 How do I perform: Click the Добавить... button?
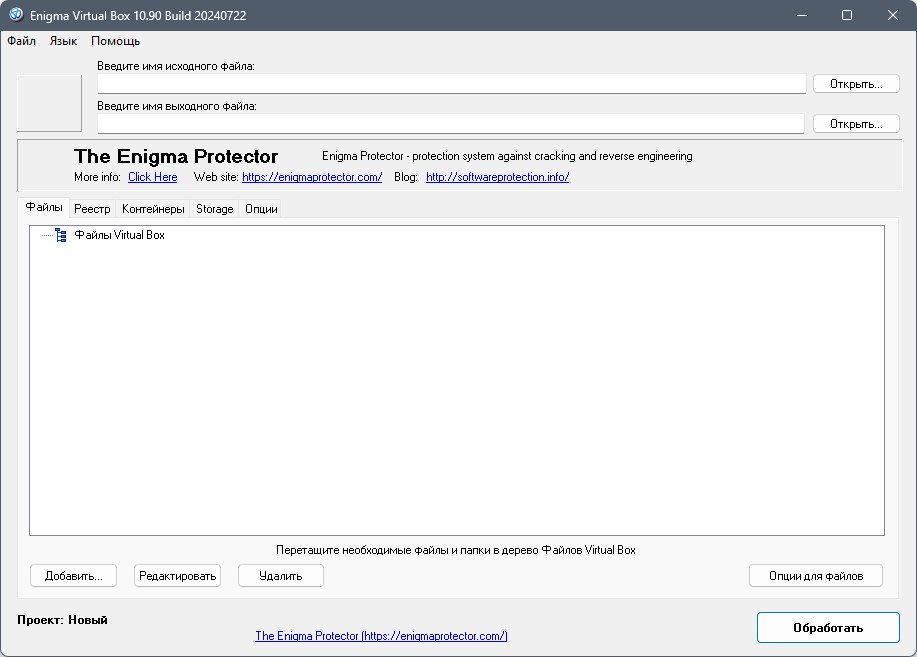click(74, 576)
